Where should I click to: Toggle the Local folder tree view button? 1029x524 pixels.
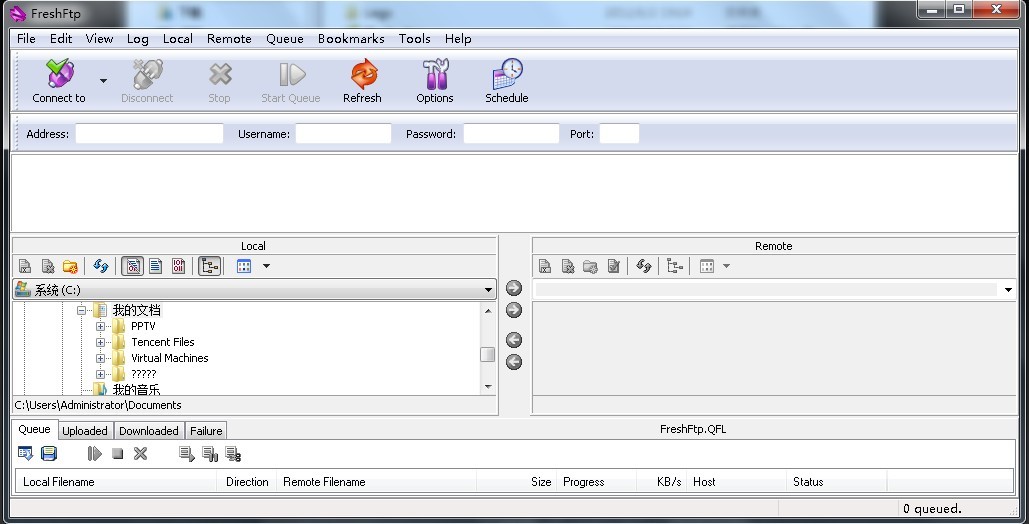coord(209,266)
